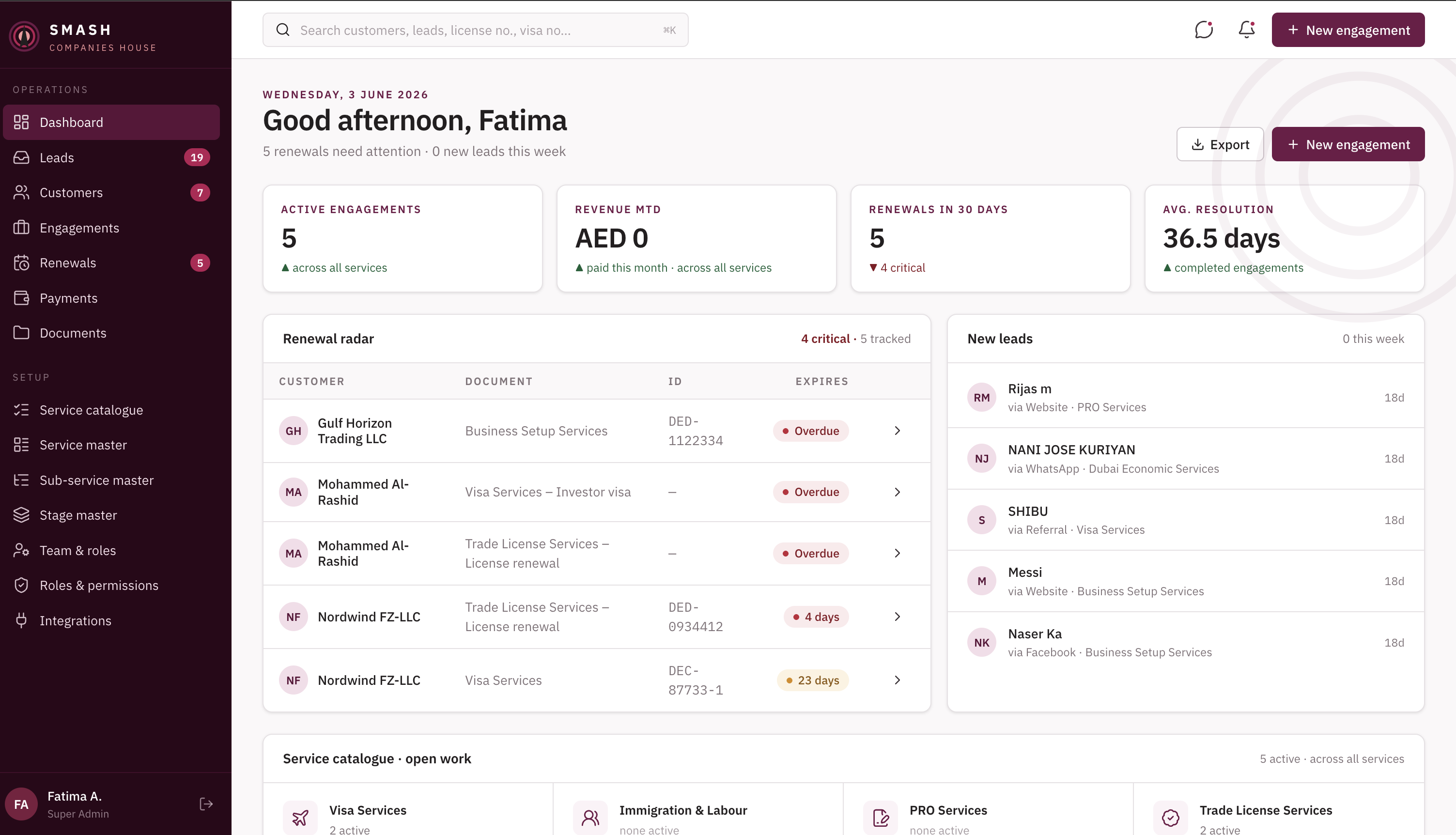Click the Stage master layers icon
The height and width of the screenshot is (835, 1456).
(21, 515)
